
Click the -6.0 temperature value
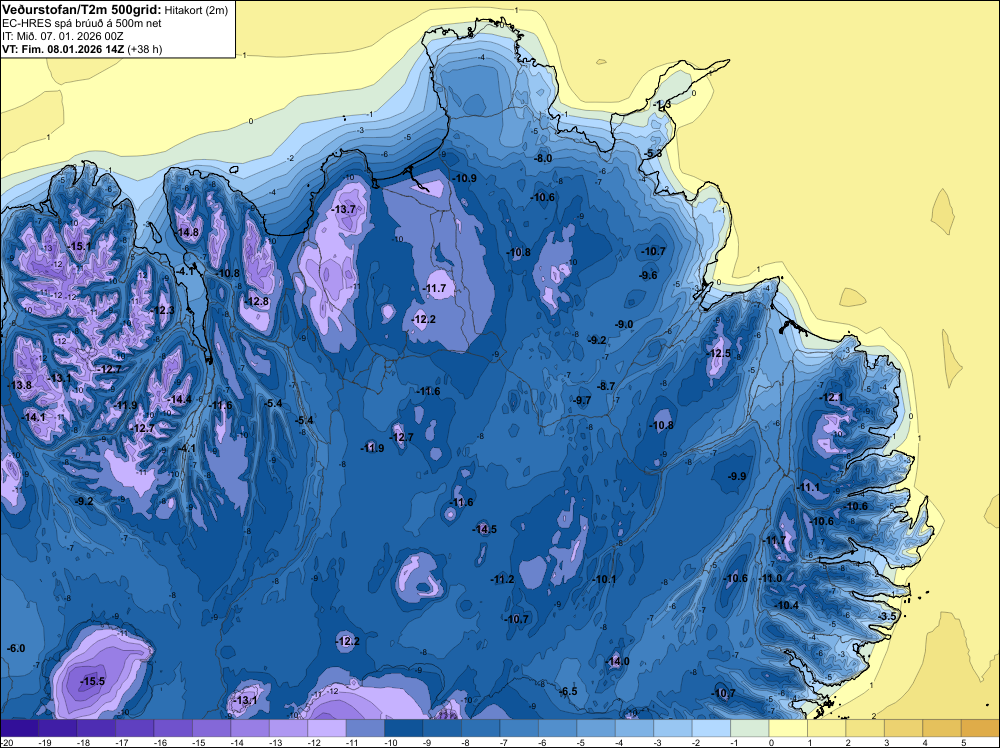[x=16, y=649]
